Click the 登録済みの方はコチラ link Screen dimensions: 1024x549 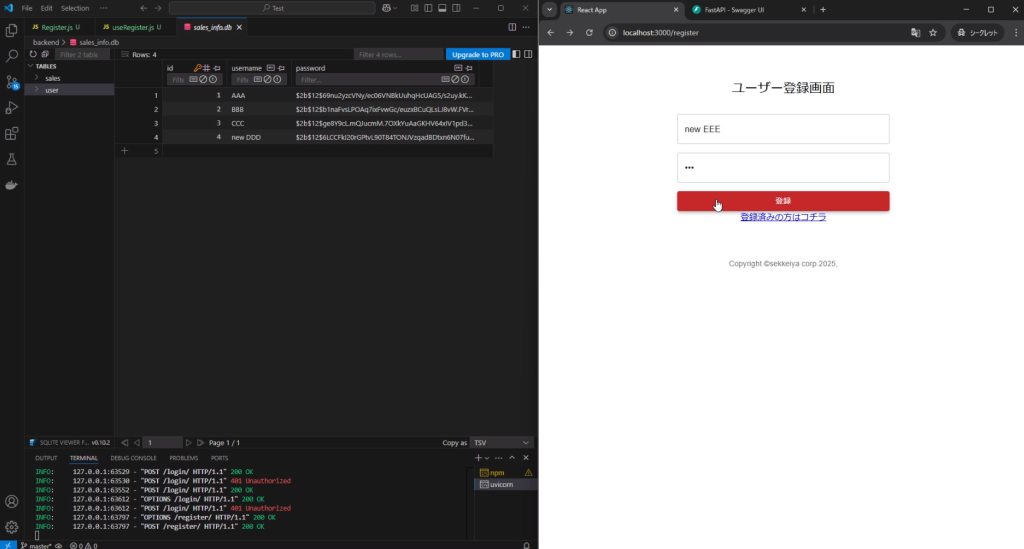[x=782, y=217]
